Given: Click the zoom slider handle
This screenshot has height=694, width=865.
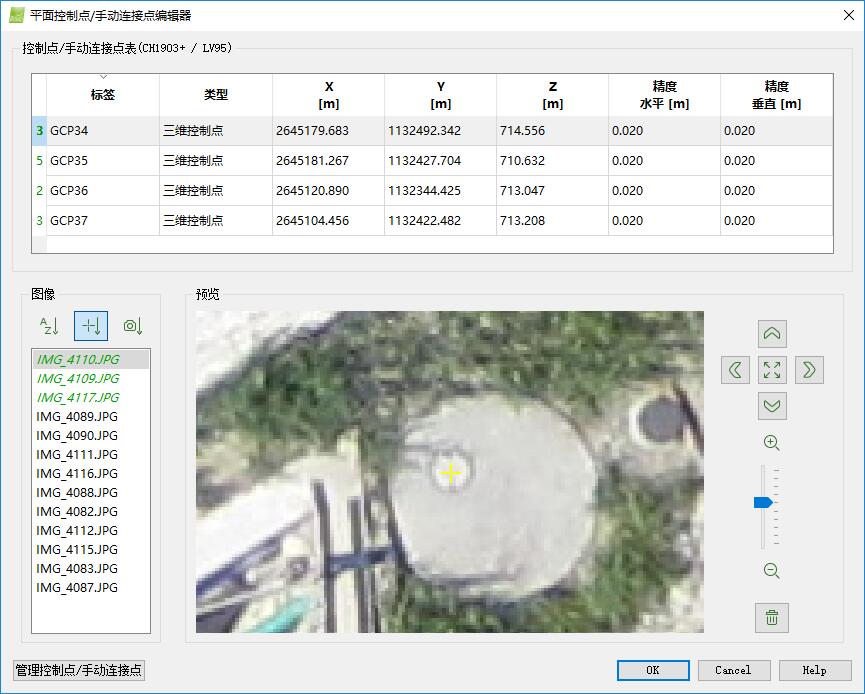Looking at the screenshot, I should pos(764,503).
